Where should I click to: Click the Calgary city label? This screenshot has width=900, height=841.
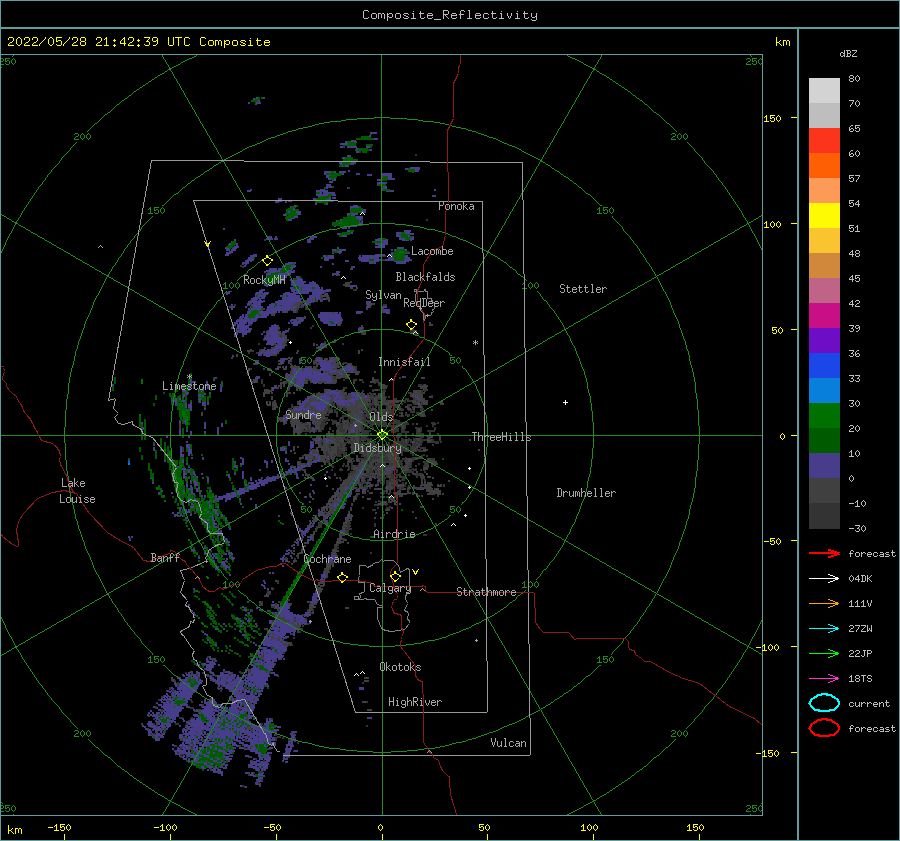[390, 588]
